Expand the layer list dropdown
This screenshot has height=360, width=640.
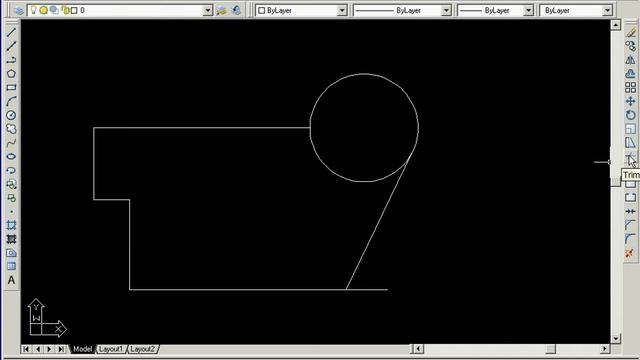(x=208, y=10)
